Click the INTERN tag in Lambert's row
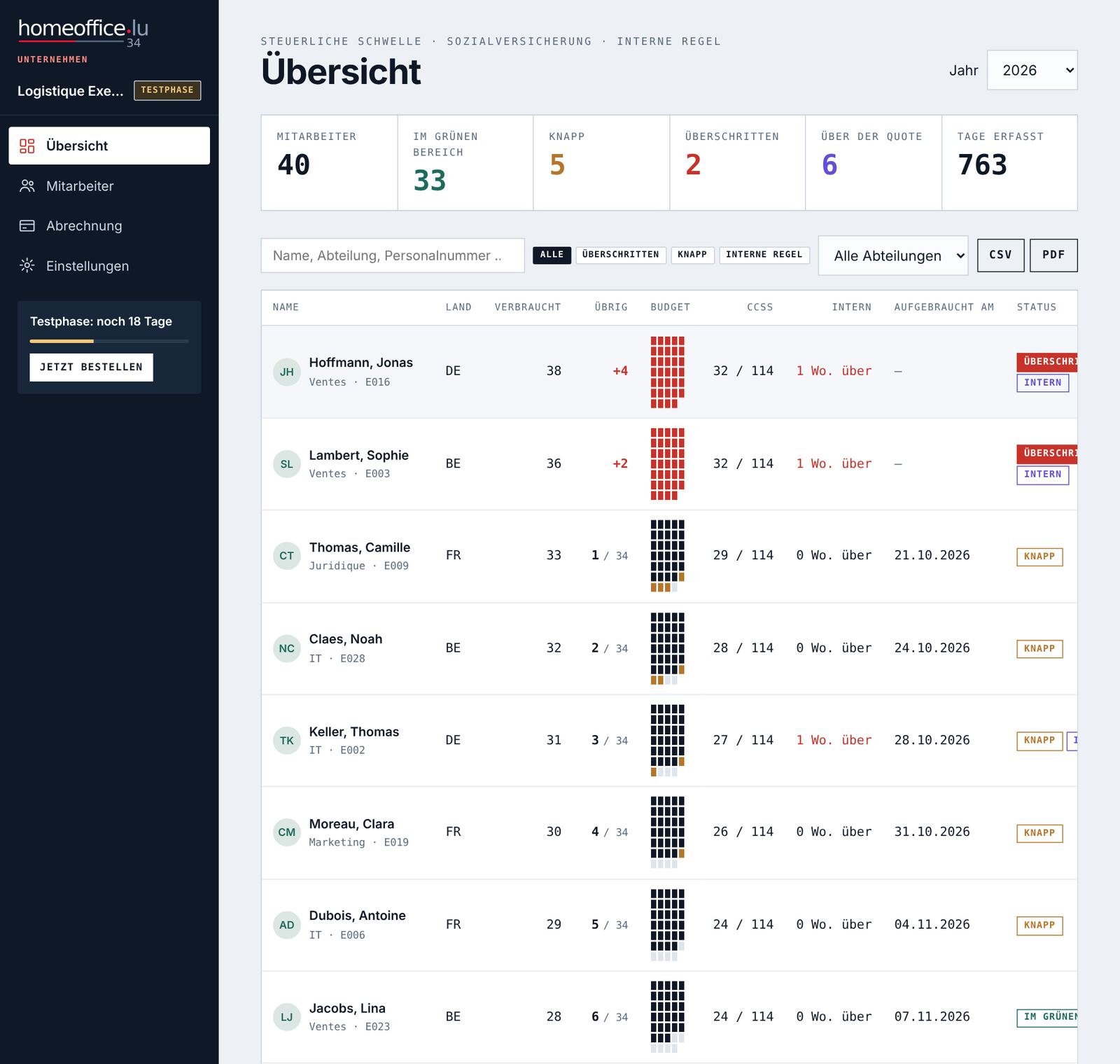Viewport: 1120px width, 1064px height. pos(1042,475)
